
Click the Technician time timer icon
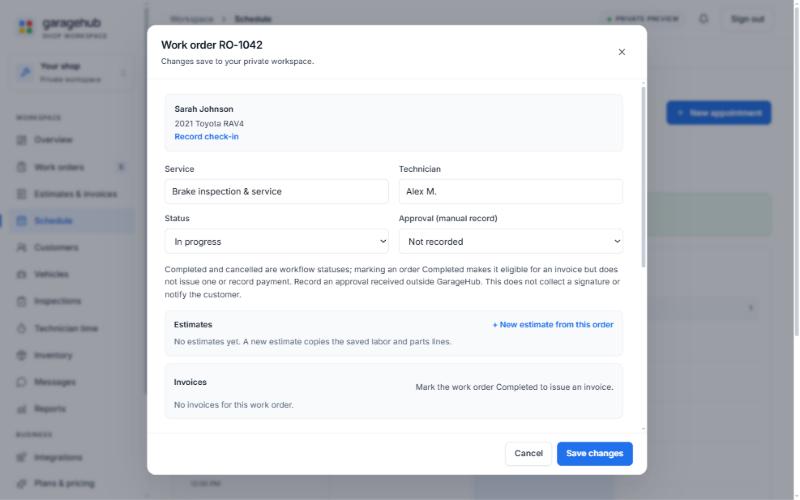21,328
